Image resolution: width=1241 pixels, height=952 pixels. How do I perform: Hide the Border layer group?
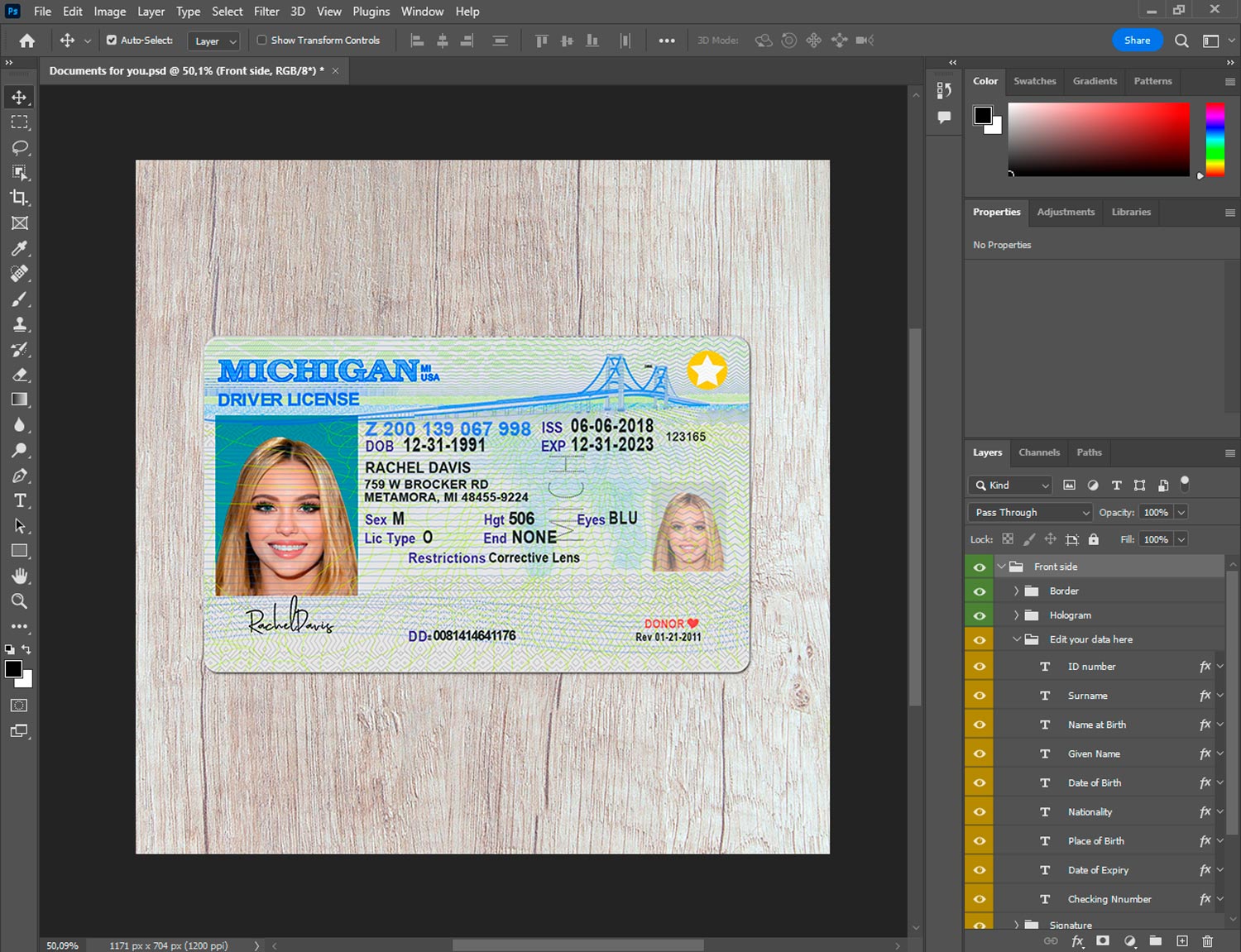[980, 591]
